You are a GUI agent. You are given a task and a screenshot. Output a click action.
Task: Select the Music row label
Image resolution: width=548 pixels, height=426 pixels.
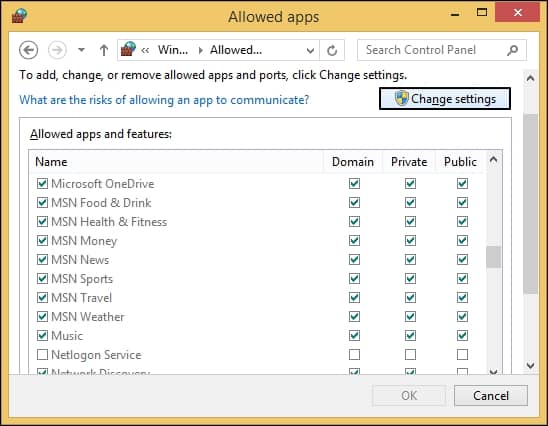tap(67, 336)
